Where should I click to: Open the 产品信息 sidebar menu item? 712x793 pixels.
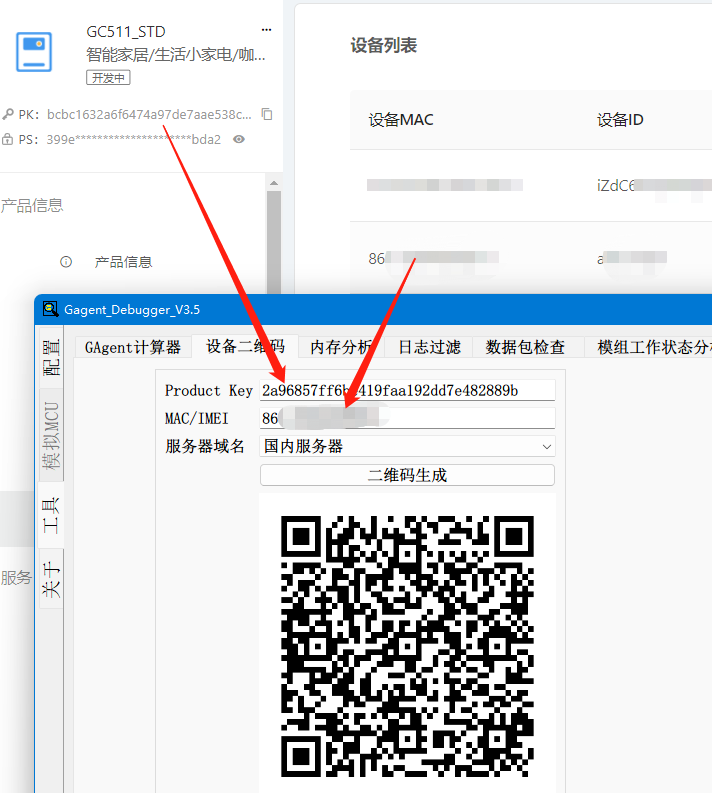pos(123,261)
